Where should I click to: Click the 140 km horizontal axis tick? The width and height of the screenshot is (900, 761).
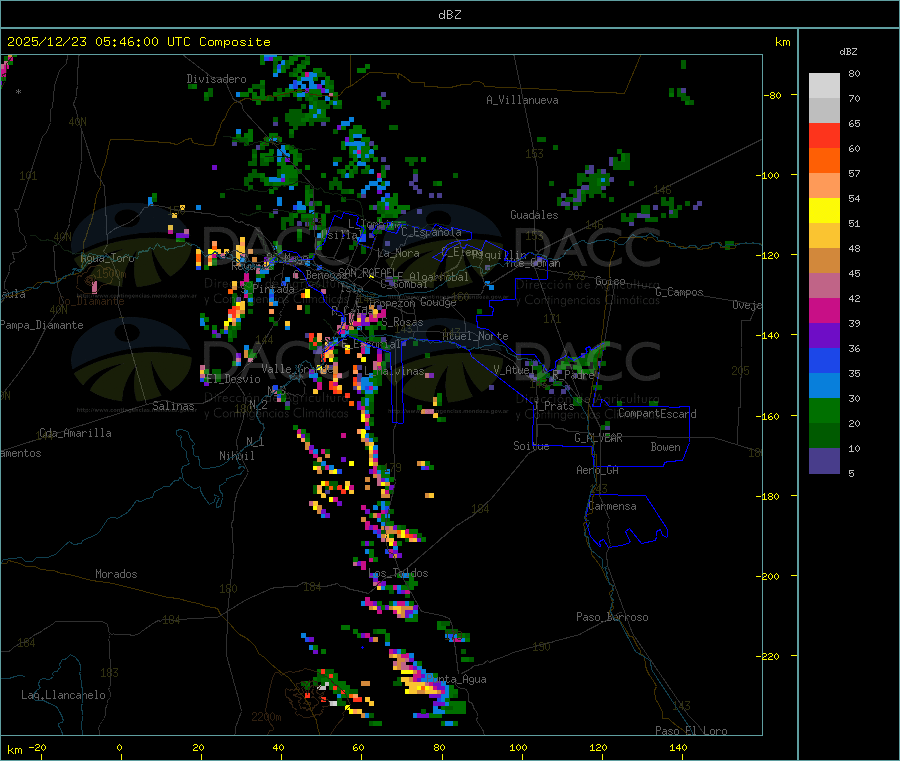(678, 747)
